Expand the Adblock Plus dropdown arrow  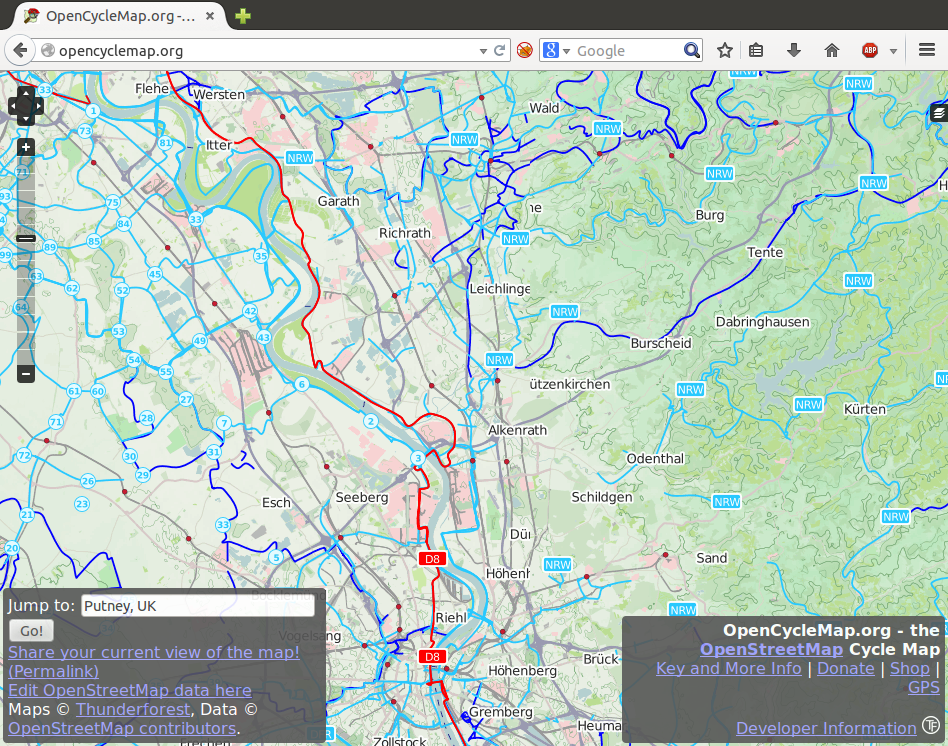point(893,51)
